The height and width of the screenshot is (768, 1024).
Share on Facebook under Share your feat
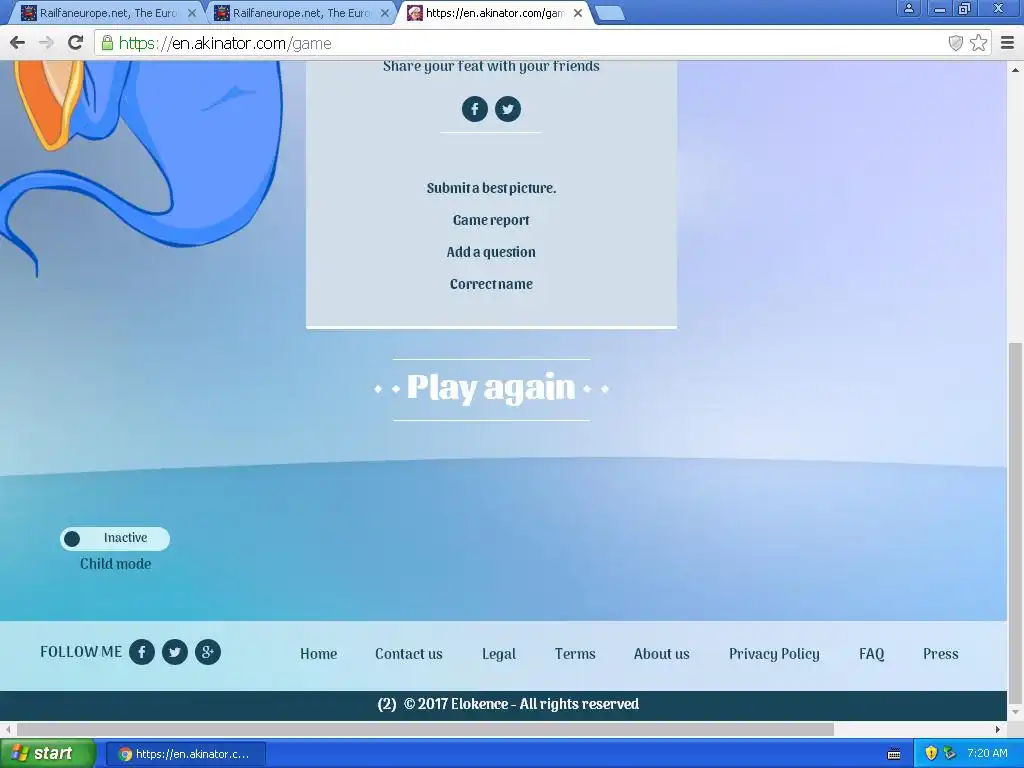click(x=475, y=109)
